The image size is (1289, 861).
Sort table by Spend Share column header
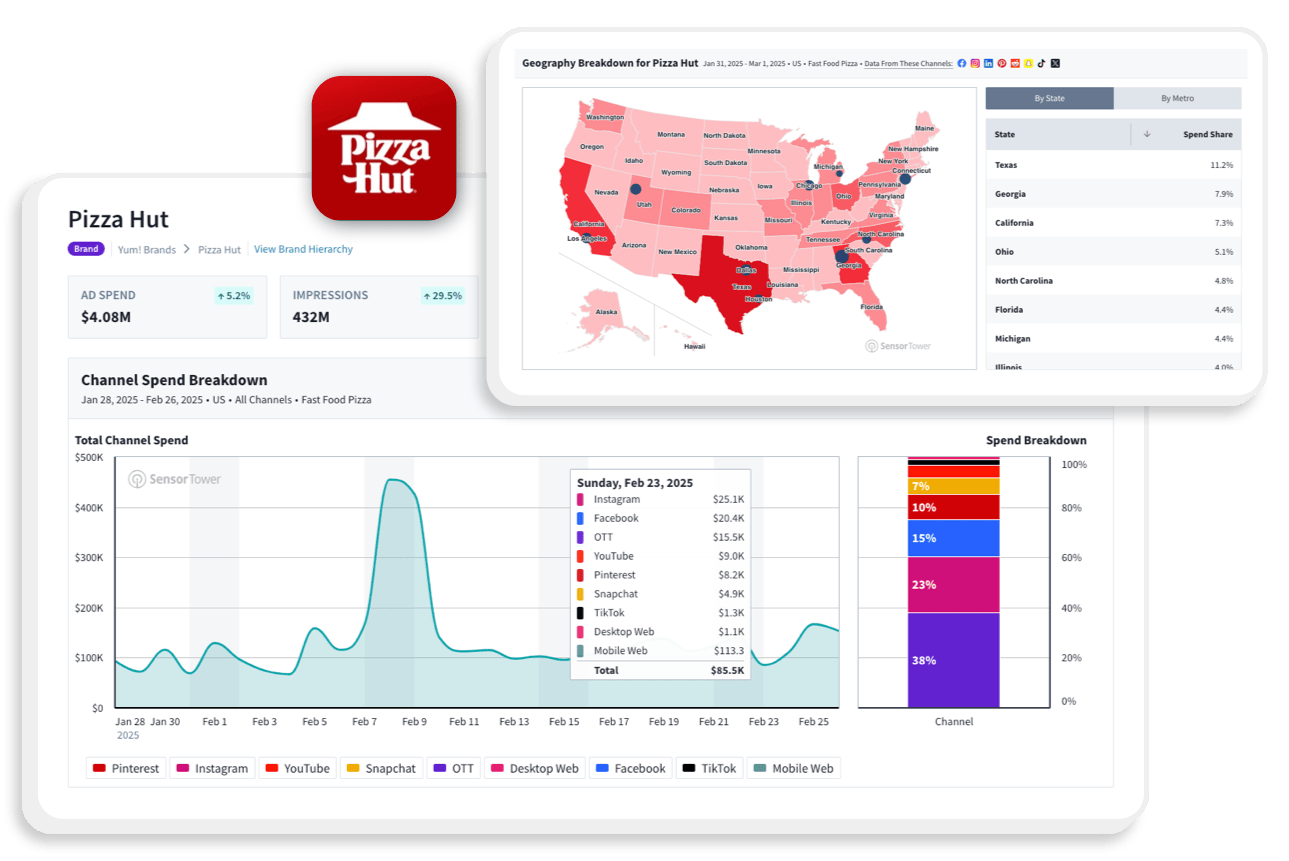click(1208, 134)
